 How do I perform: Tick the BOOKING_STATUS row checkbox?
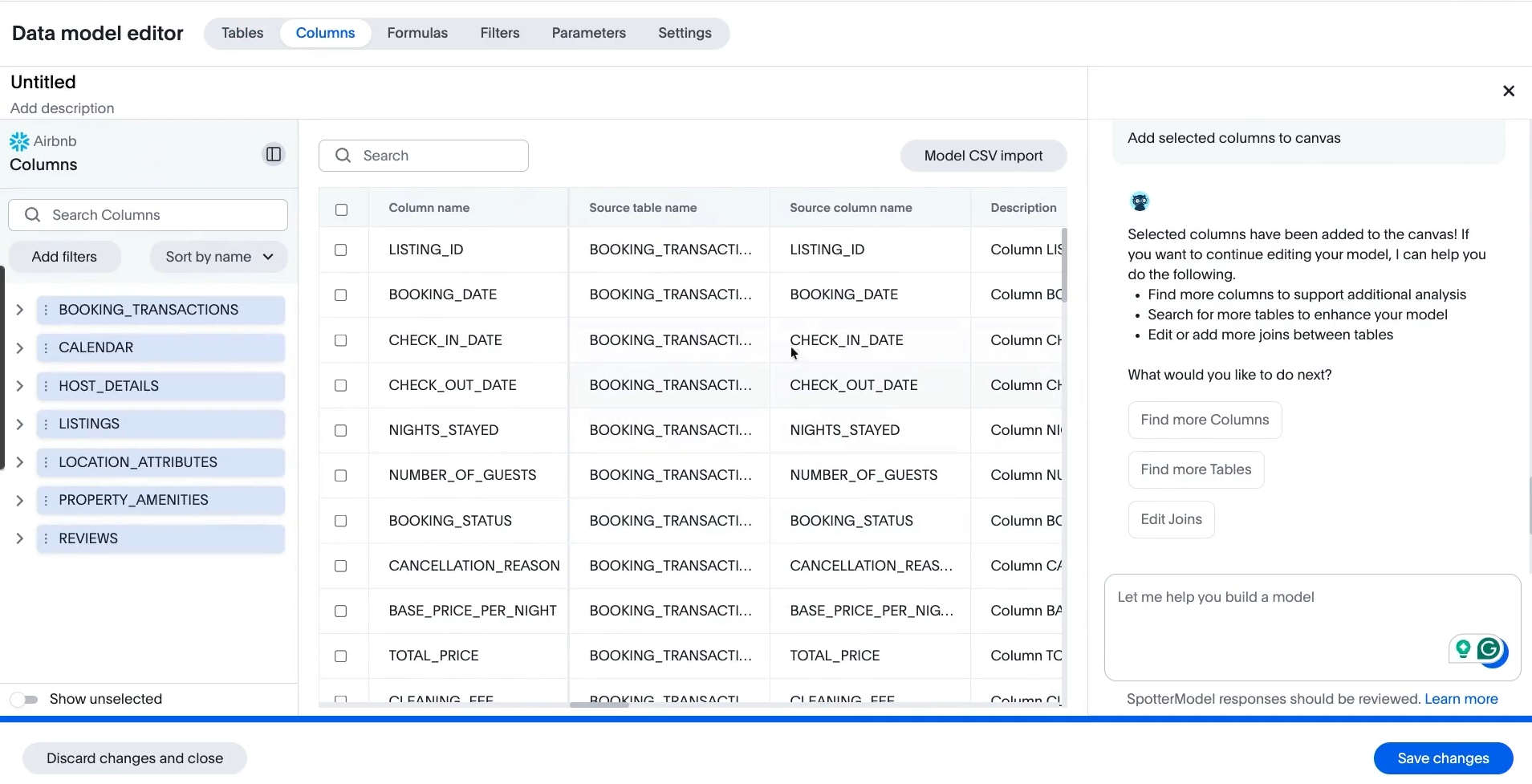click(x=341, y=521)
